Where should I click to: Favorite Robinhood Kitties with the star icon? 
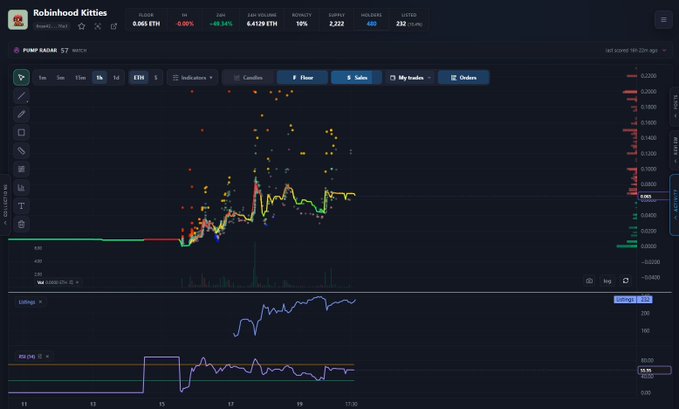coord(81,26)
